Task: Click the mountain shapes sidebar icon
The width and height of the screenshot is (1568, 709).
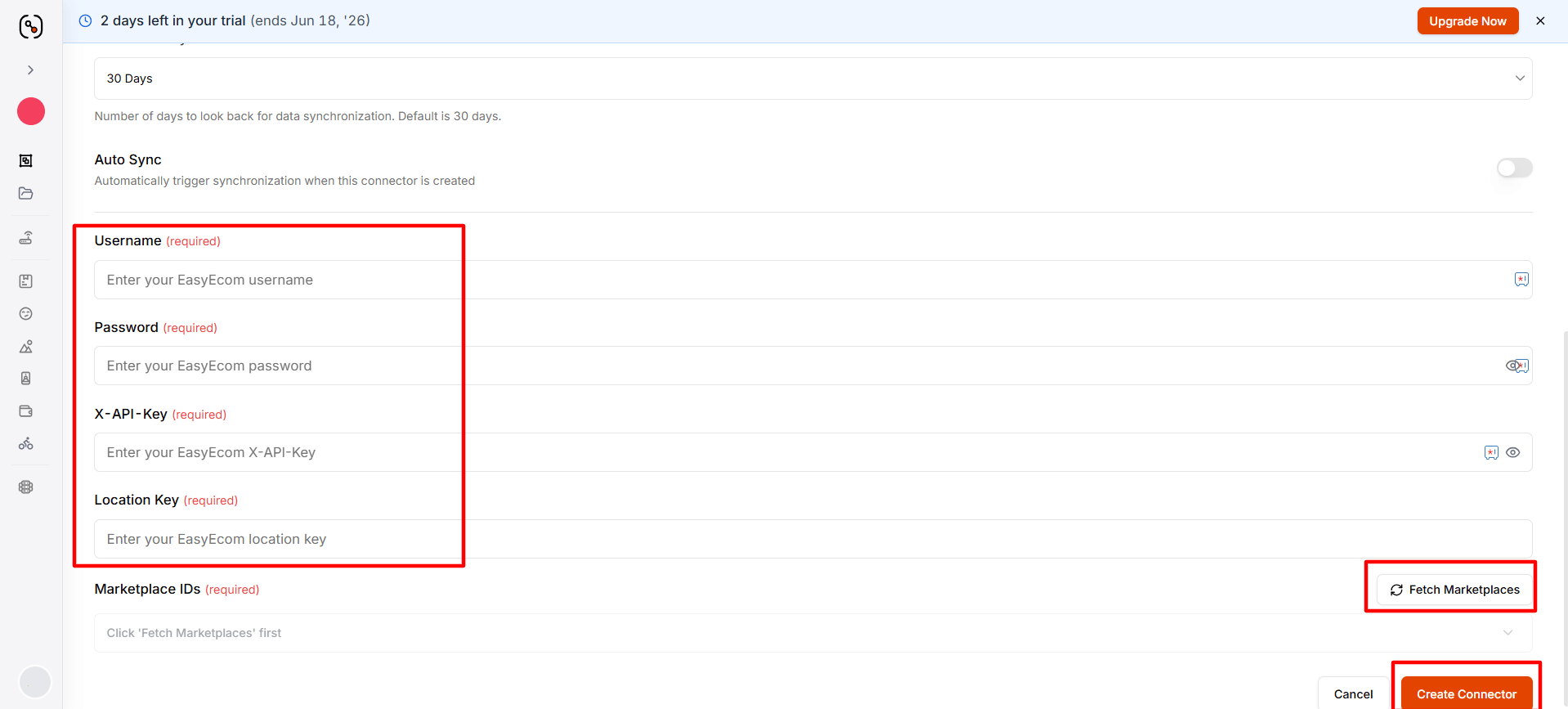Action: coord(26,347)
